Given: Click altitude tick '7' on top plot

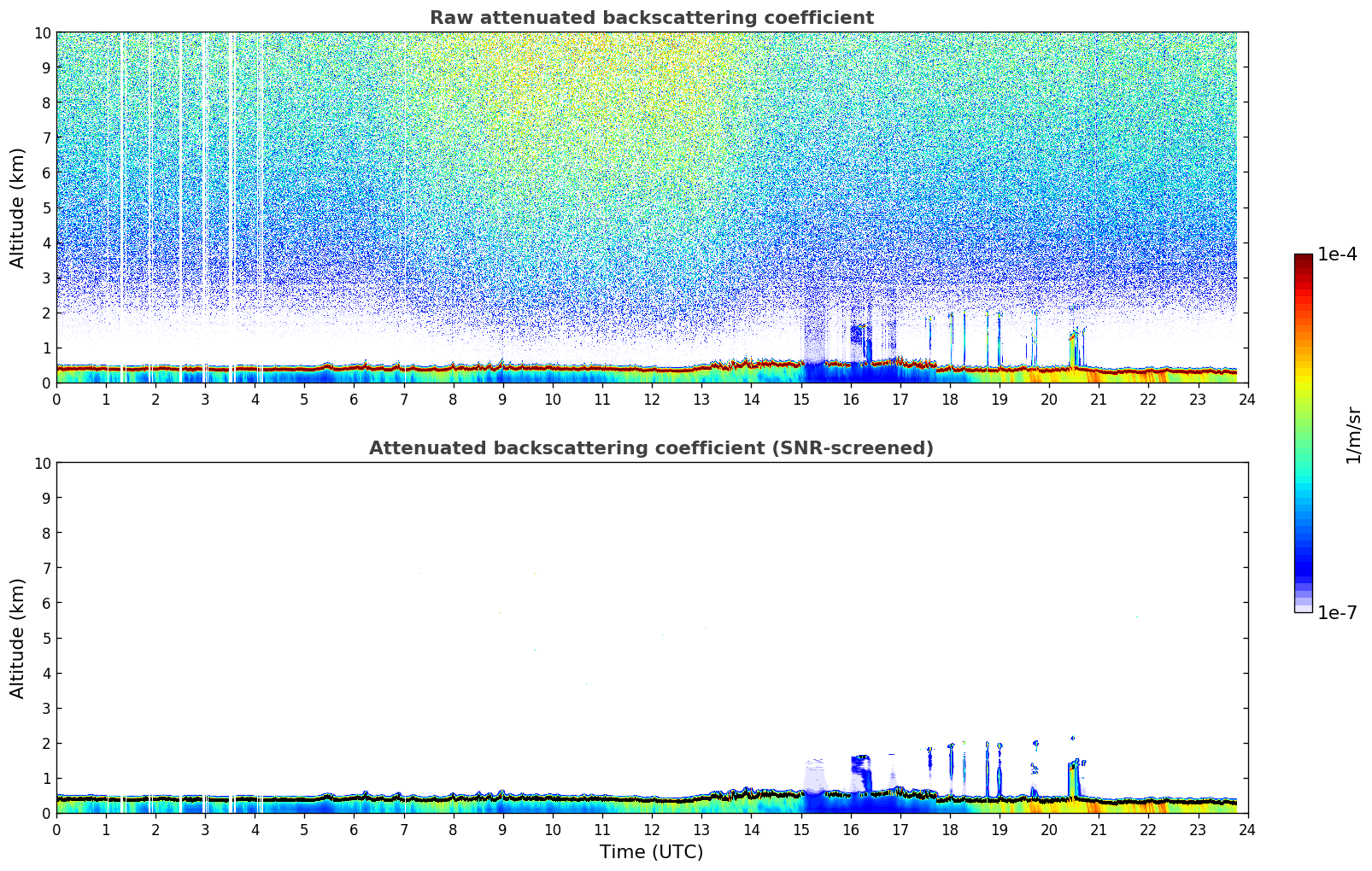Looking at the screenshot, I should [47, 137].
